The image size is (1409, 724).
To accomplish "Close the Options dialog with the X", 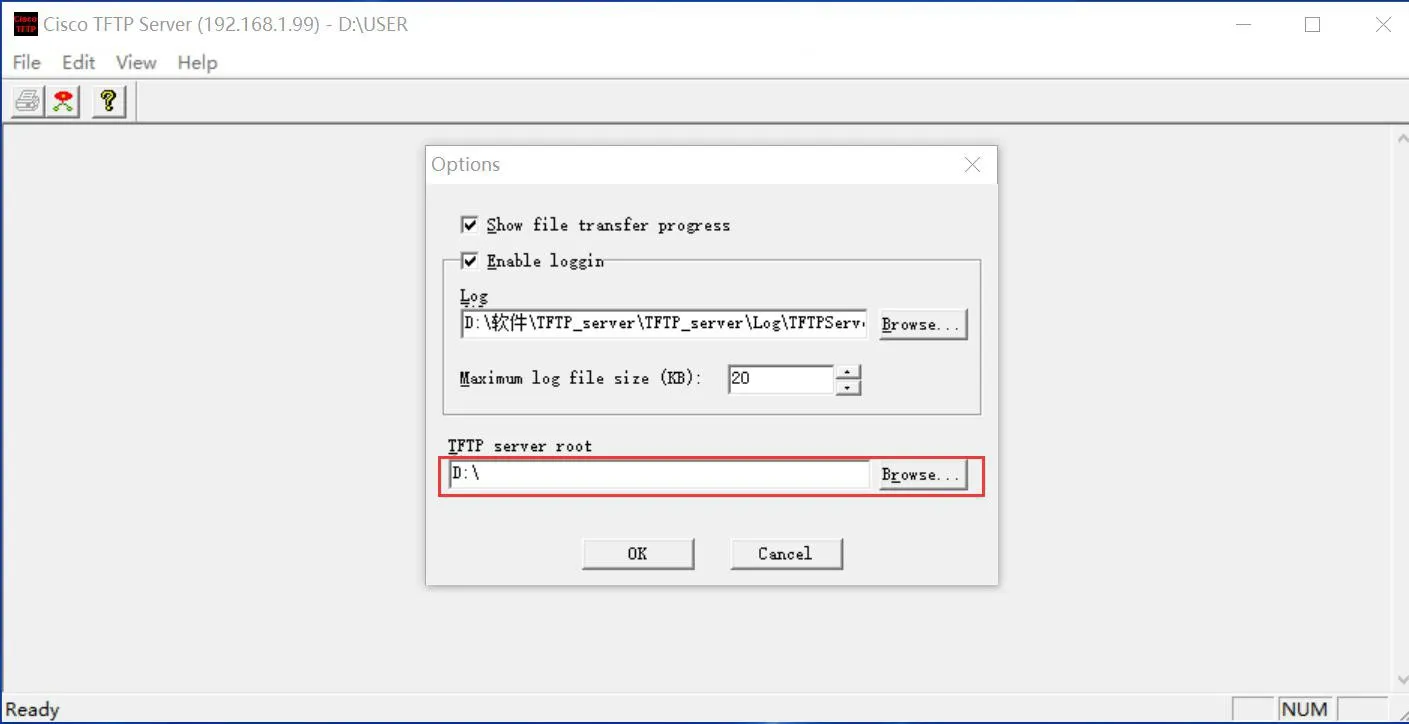I will coord(972,165).
